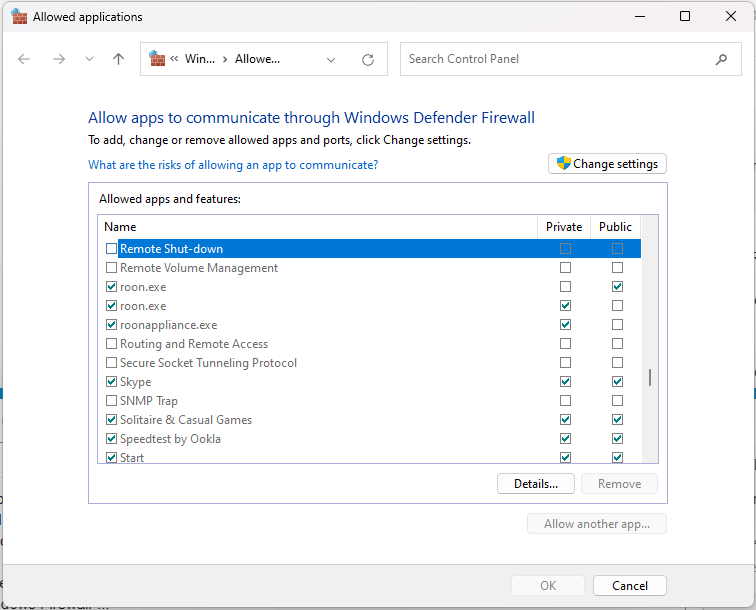Image resolution: width=756 pixels, height=610 pixels.
Task: Select the Secure Socket Tunneling Protocol row
Action: coord(370,363)
